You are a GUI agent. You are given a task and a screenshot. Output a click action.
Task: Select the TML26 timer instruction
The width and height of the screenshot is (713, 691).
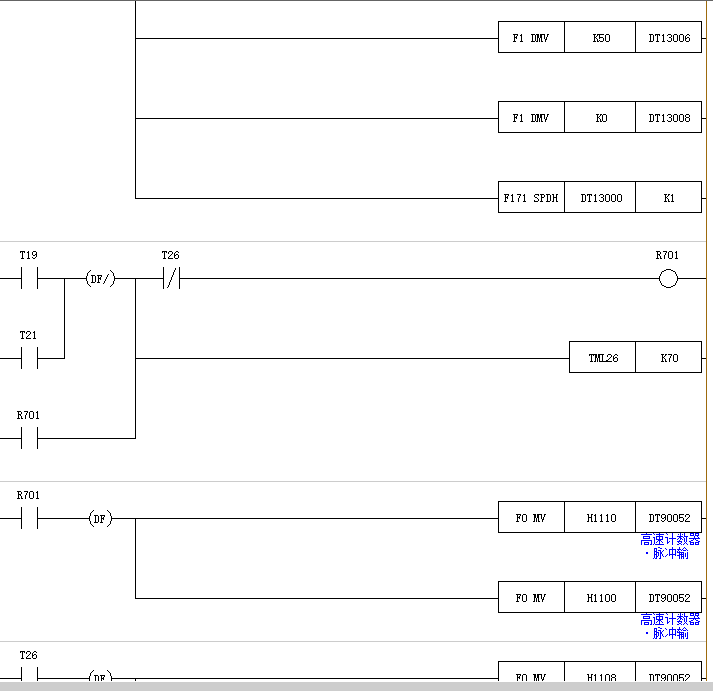[x=602, y=358]
